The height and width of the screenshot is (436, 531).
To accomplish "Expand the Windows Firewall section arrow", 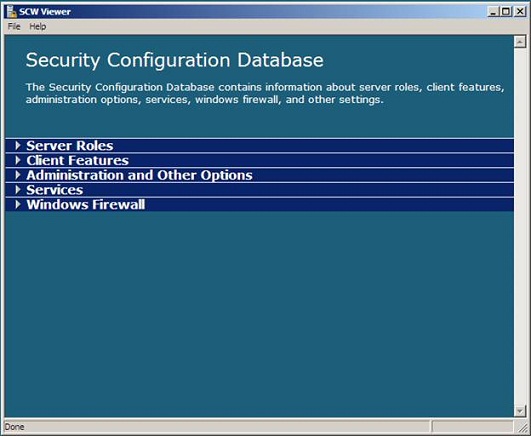I will tap(18, 204).
